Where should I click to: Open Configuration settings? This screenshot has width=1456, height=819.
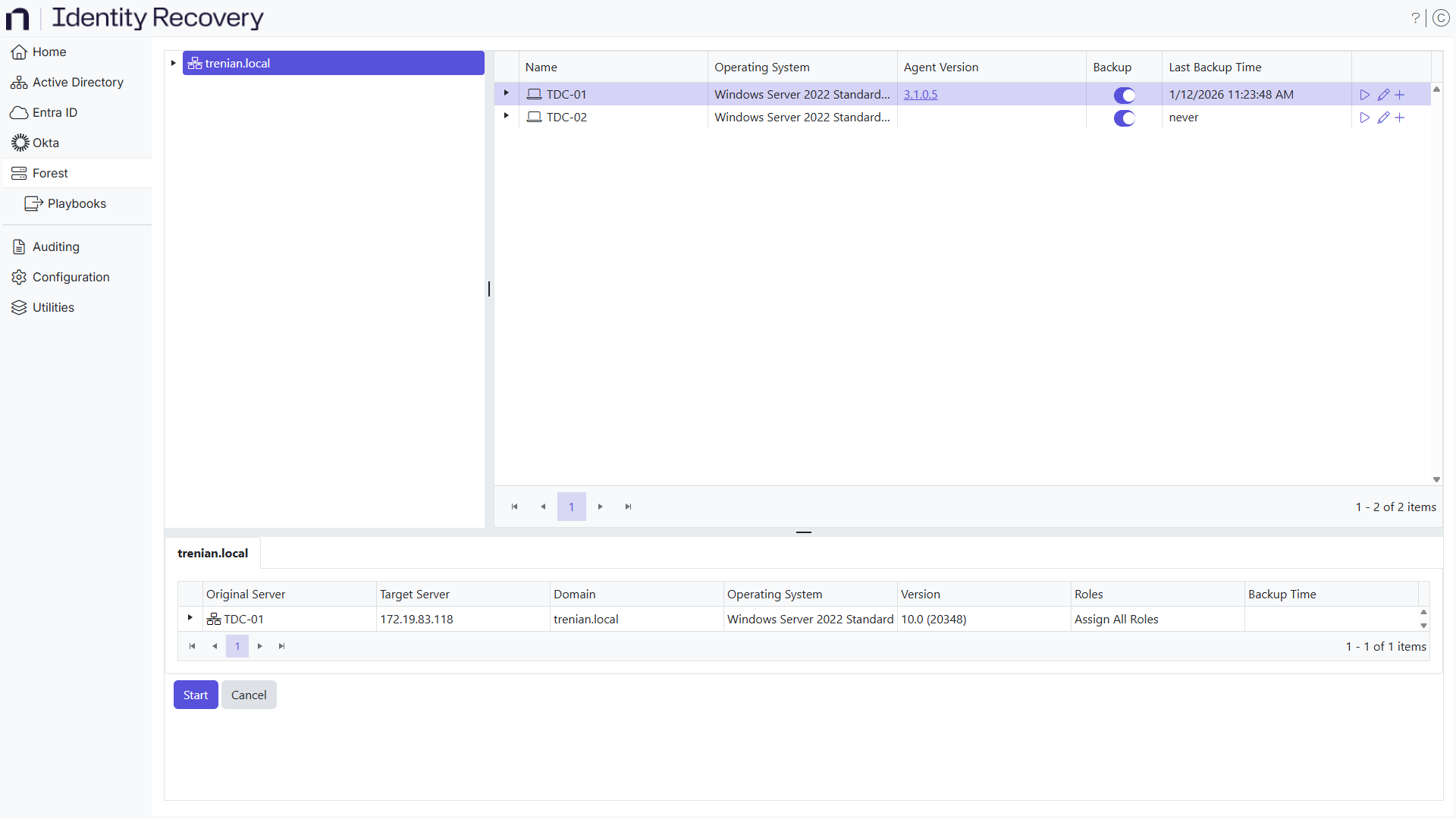click(71, 277)
